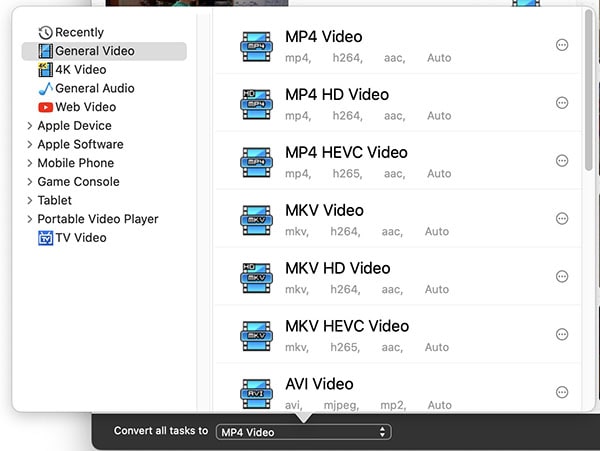
Task: Click the Apple Software label
Action: [80, 145]
